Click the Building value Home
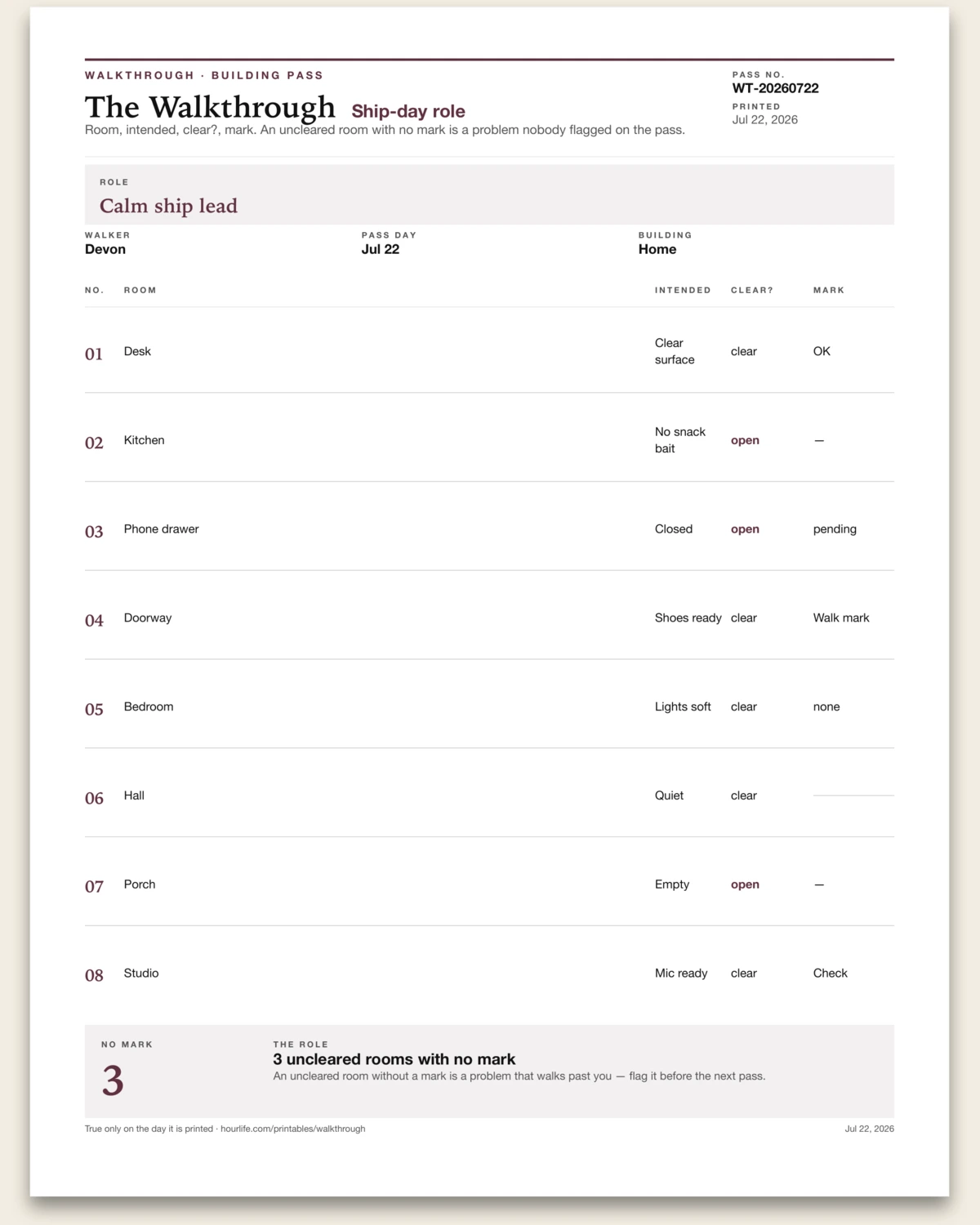This screenshot has height=1225, width=980. pos(657,249)
